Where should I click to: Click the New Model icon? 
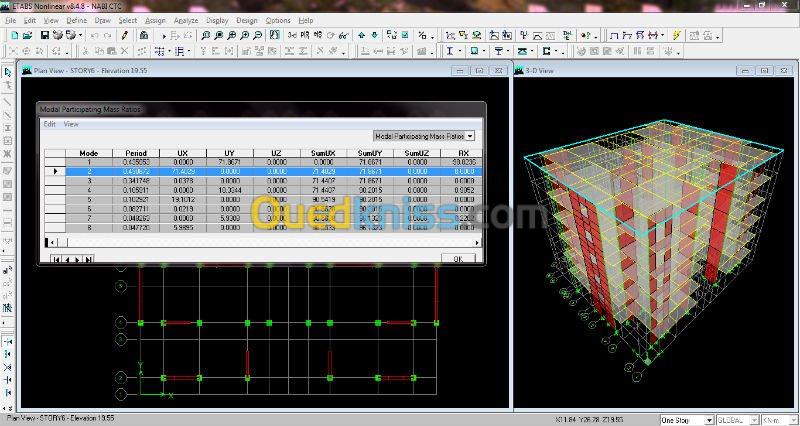(14, 35)
